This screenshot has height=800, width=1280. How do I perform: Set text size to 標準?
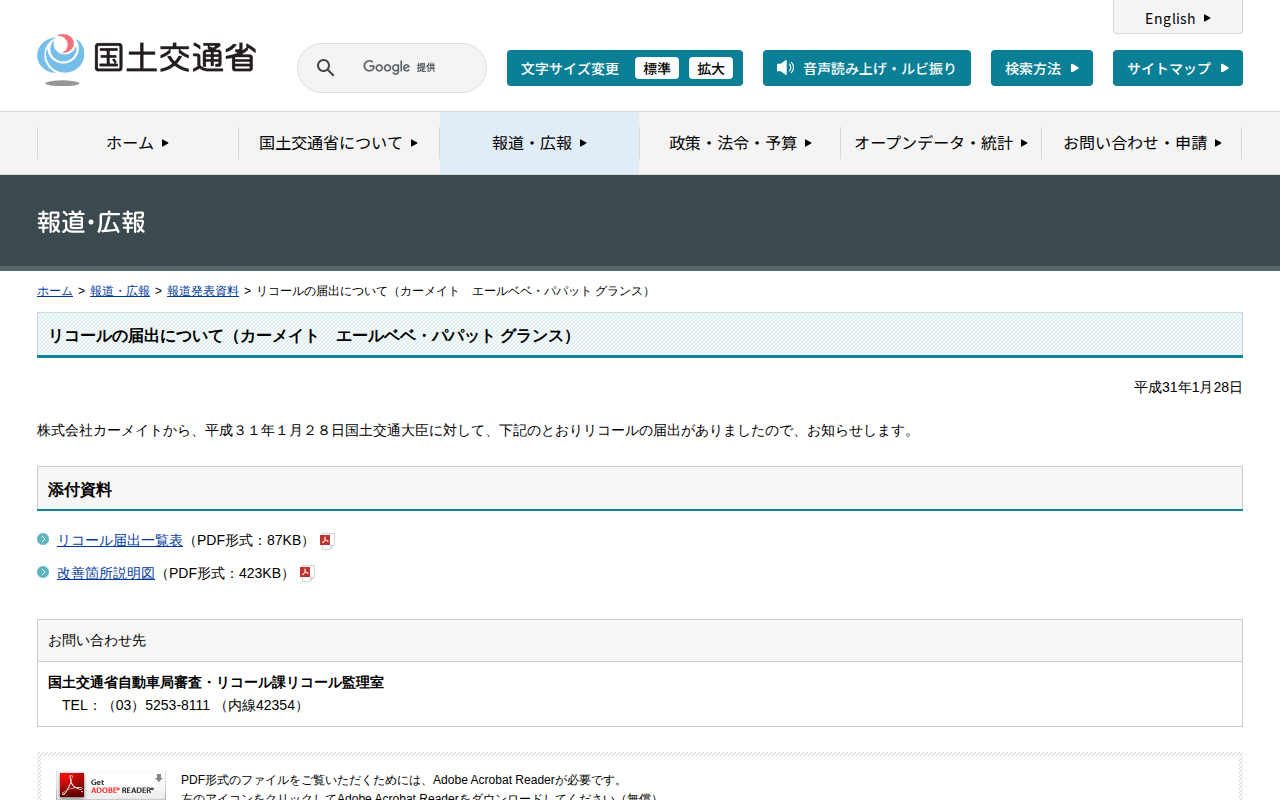pyautogui.click(x=656, y=68)
